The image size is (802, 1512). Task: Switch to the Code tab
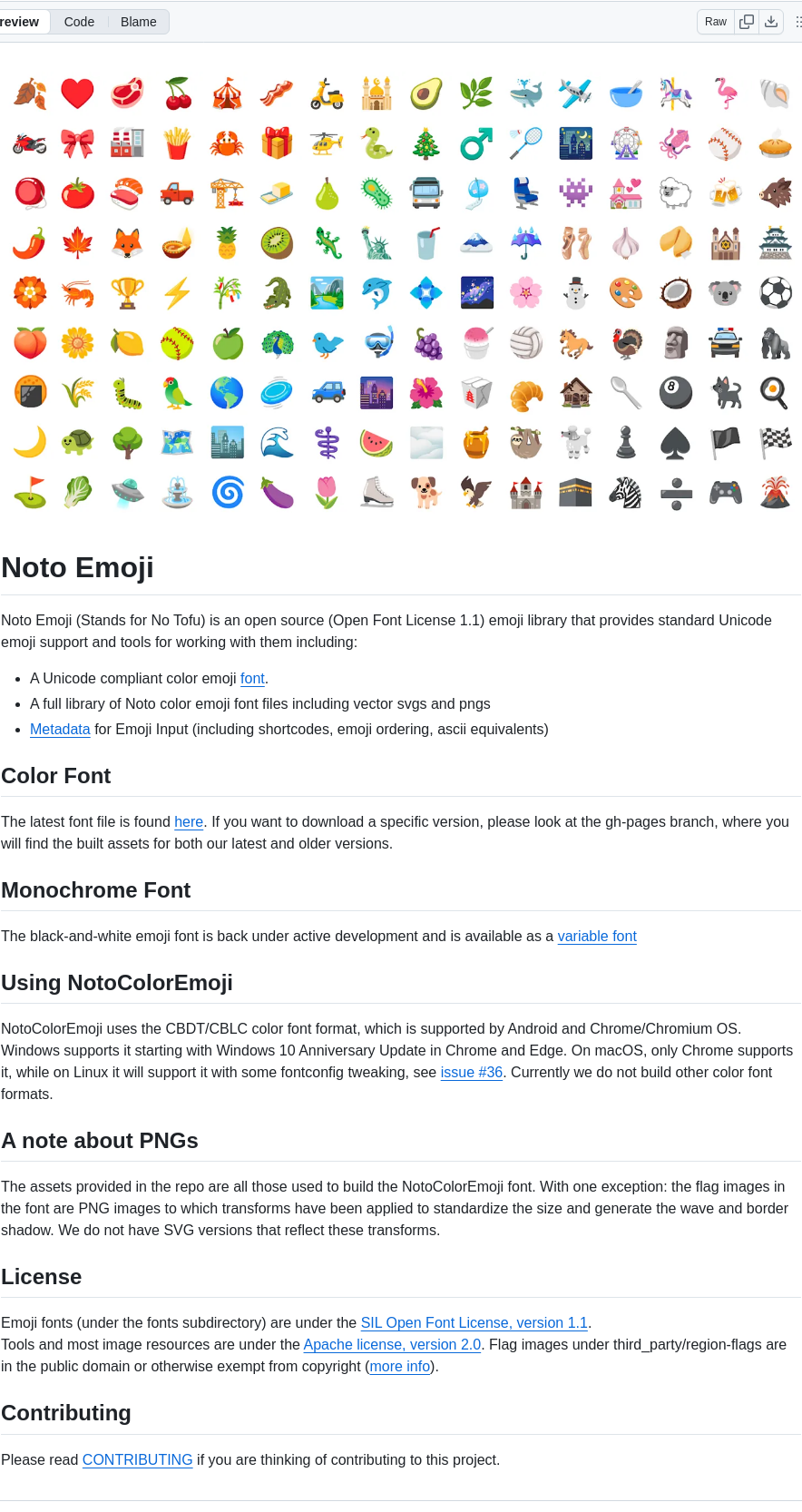(x=79, y=21)
